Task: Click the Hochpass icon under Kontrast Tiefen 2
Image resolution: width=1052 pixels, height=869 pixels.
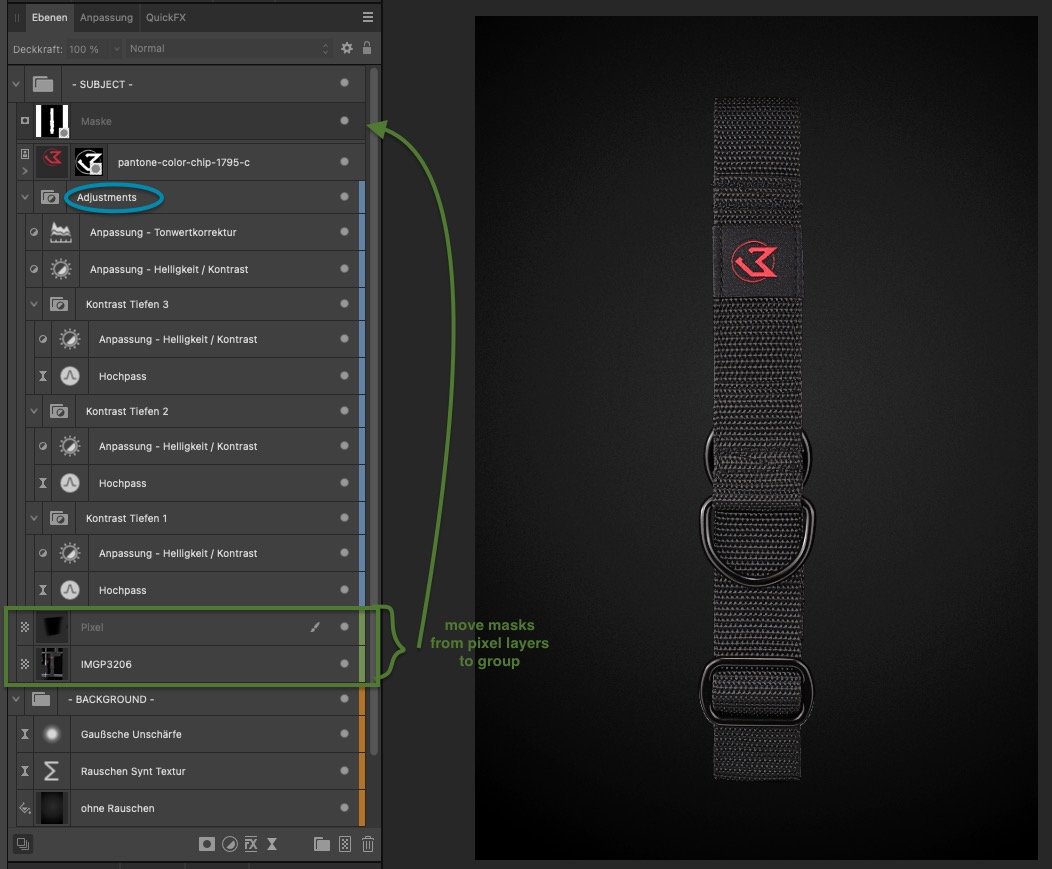Action: click(70, 482)
